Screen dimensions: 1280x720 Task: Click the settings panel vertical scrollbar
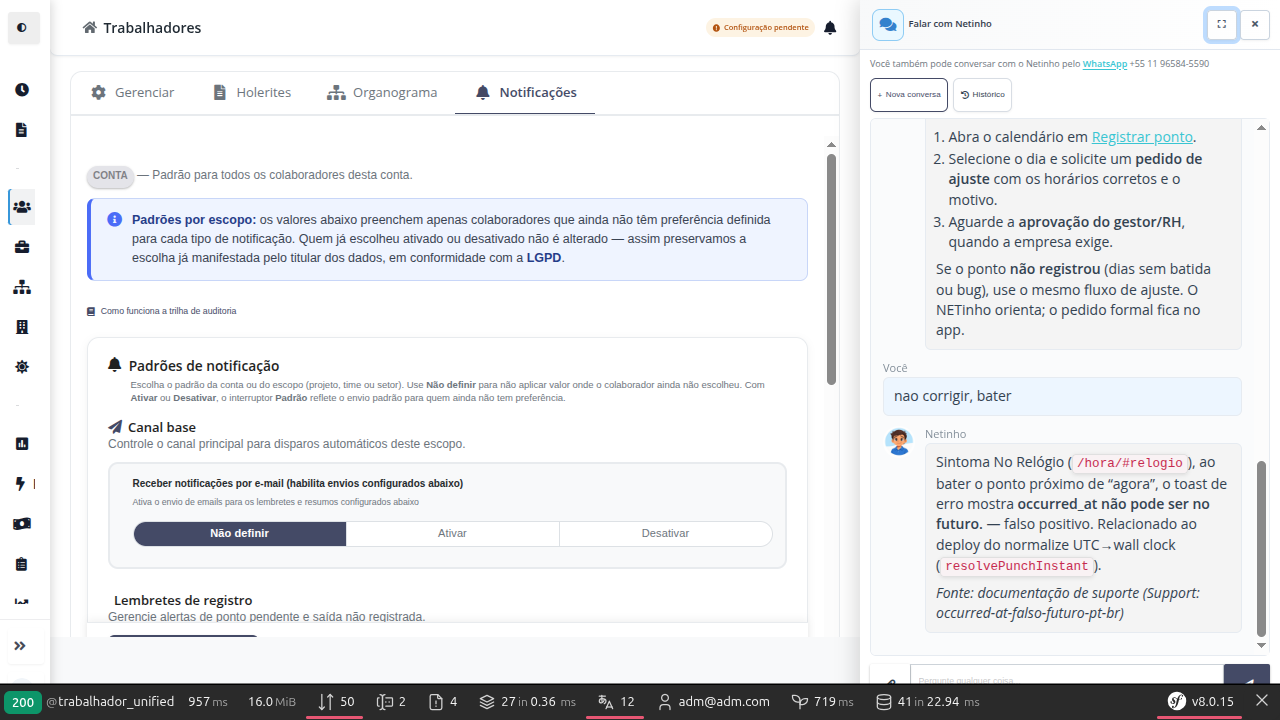[831, 268]
